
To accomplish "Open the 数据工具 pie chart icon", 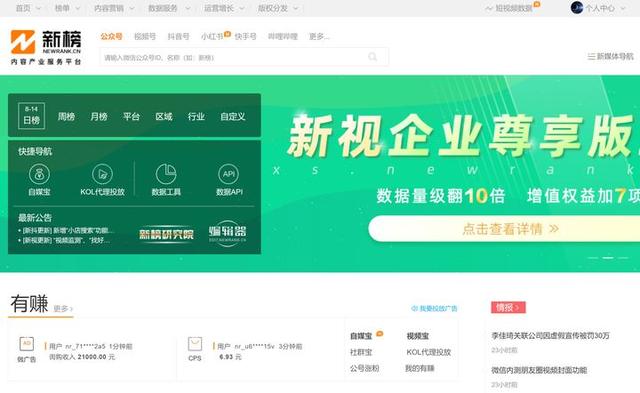I will tap(166, 174).
